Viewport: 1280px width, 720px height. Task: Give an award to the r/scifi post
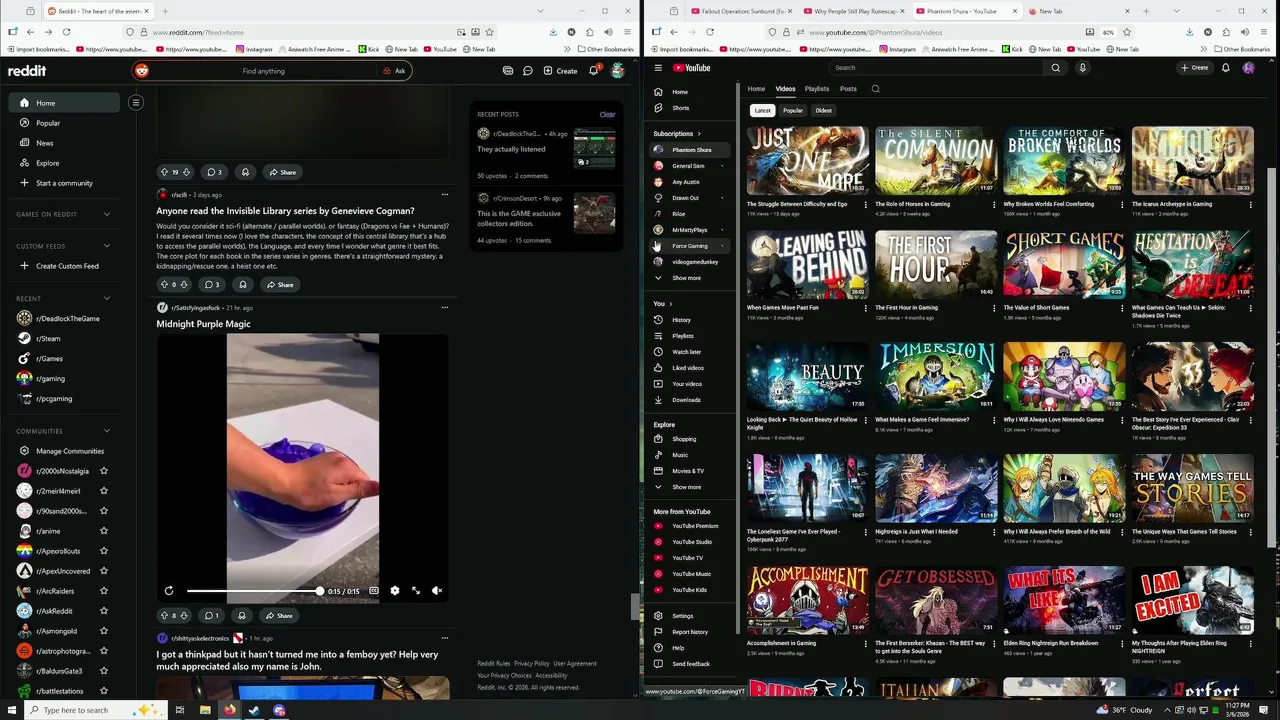(243, 285)
